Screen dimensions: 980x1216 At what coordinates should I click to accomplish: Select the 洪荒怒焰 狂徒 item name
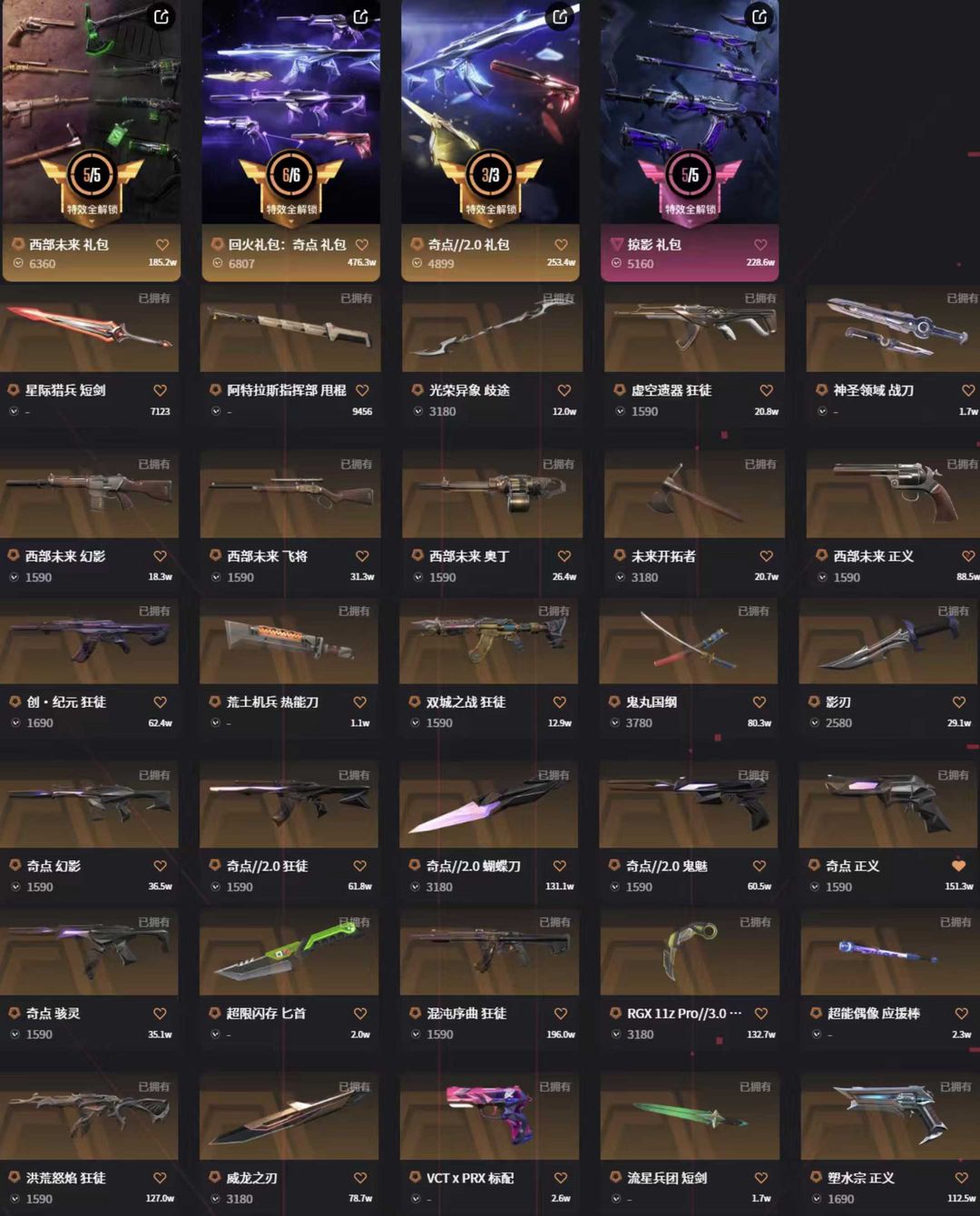tap(65, 1178)
